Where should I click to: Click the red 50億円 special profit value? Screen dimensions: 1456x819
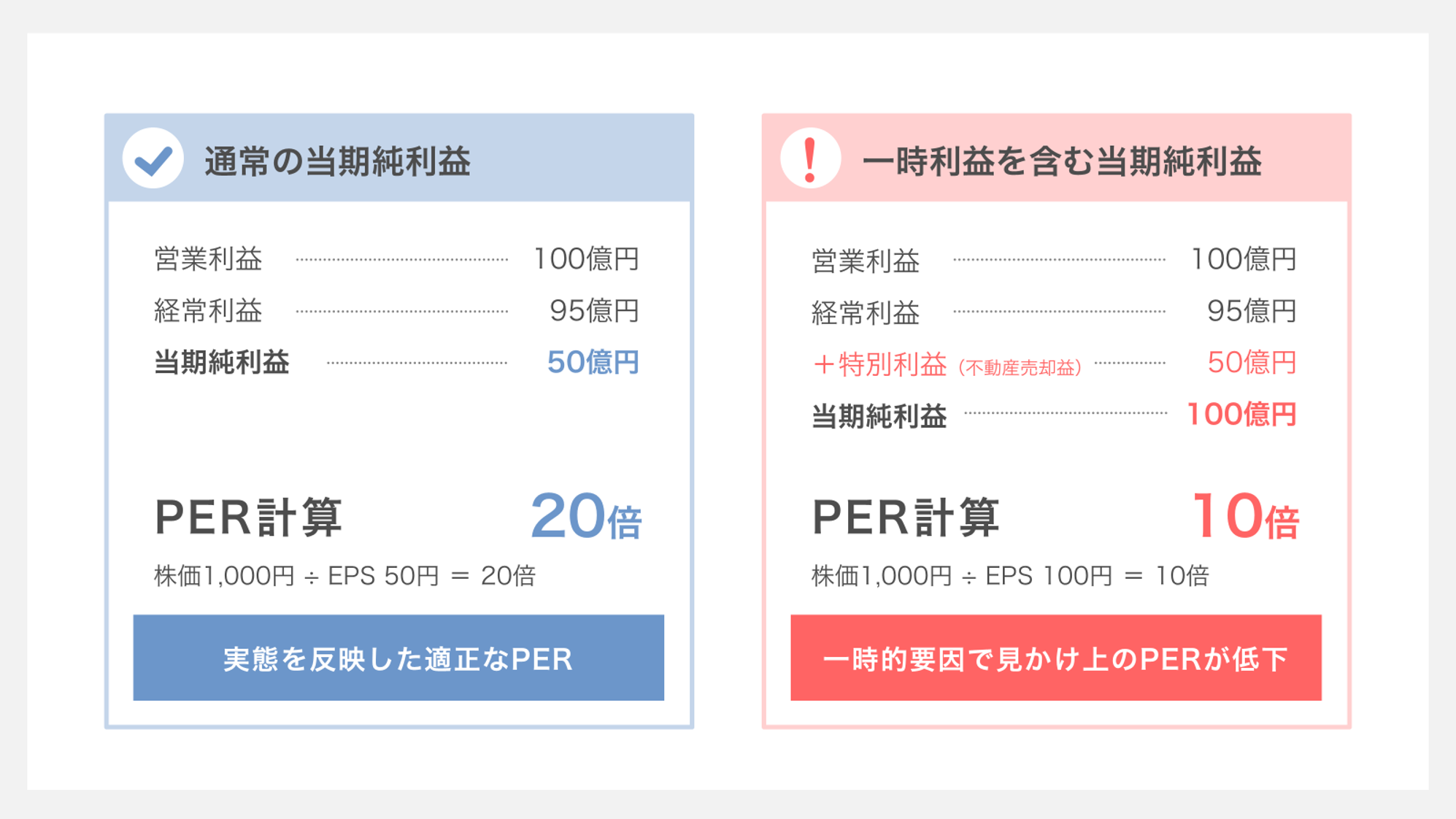(1252, 362)
